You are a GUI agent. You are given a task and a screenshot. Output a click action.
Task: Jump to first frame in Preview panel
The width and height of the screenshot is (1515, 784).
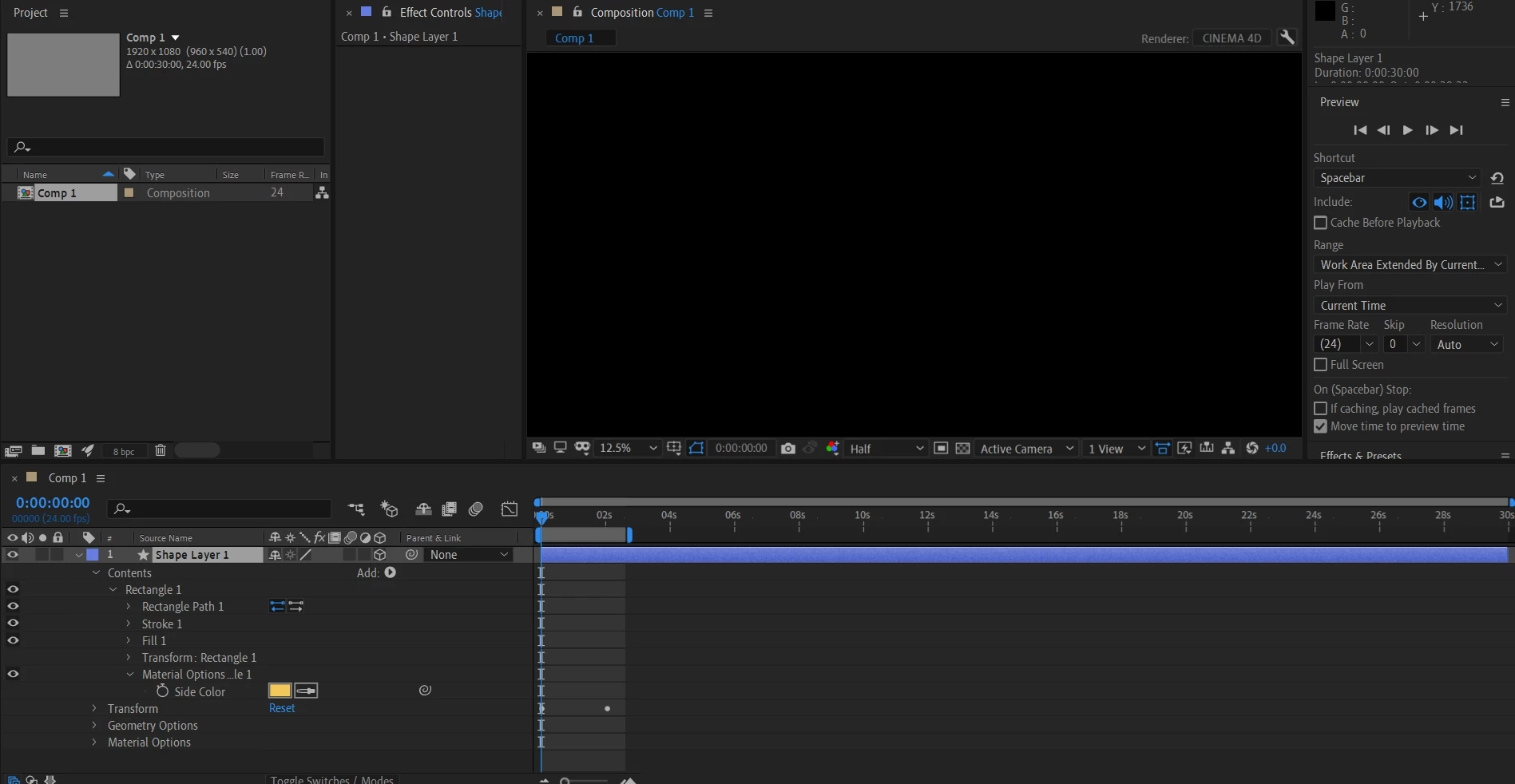point(1360,130)
